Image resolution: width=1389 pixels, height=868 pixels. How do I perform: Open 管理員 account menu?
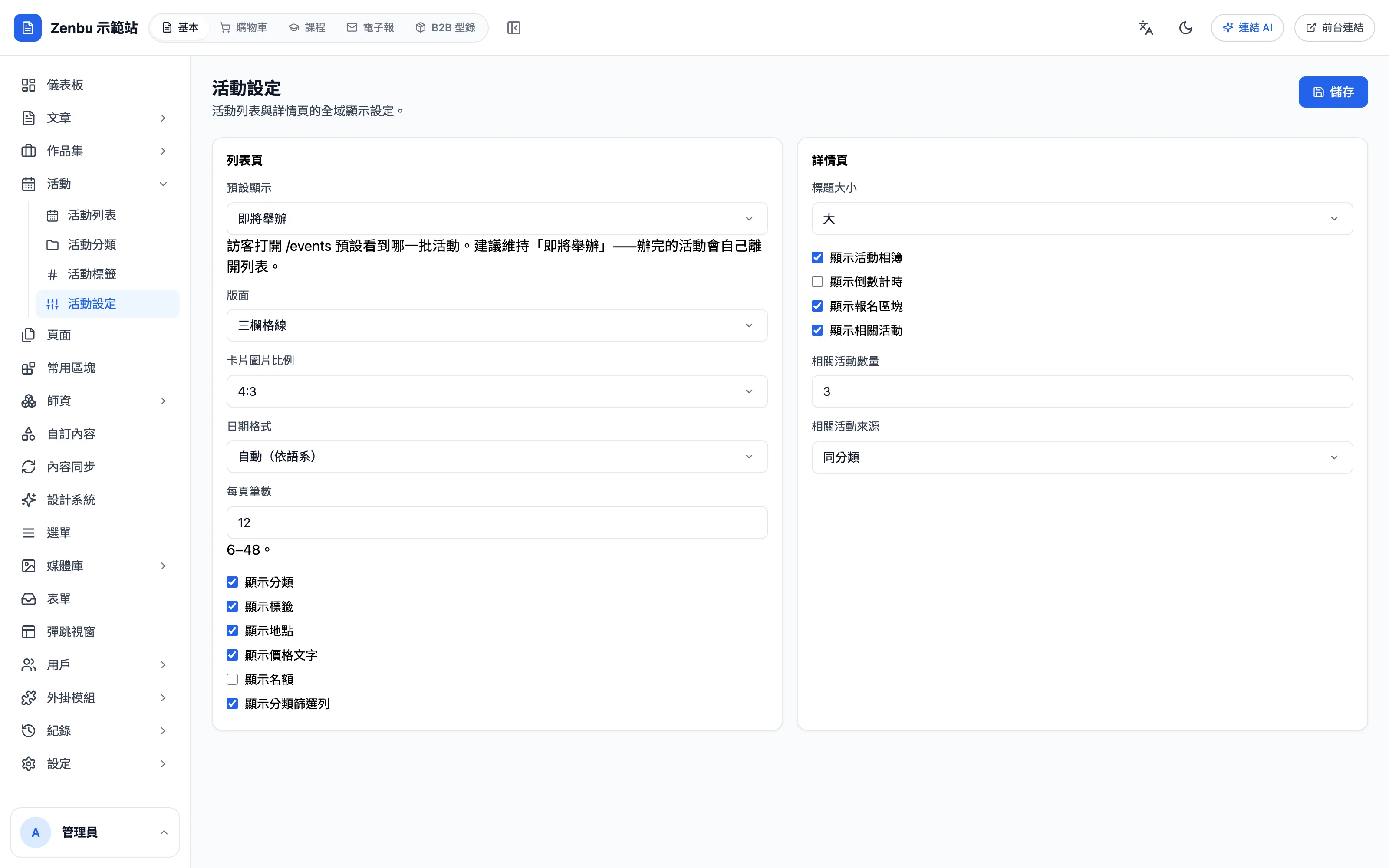click(95, 832)
